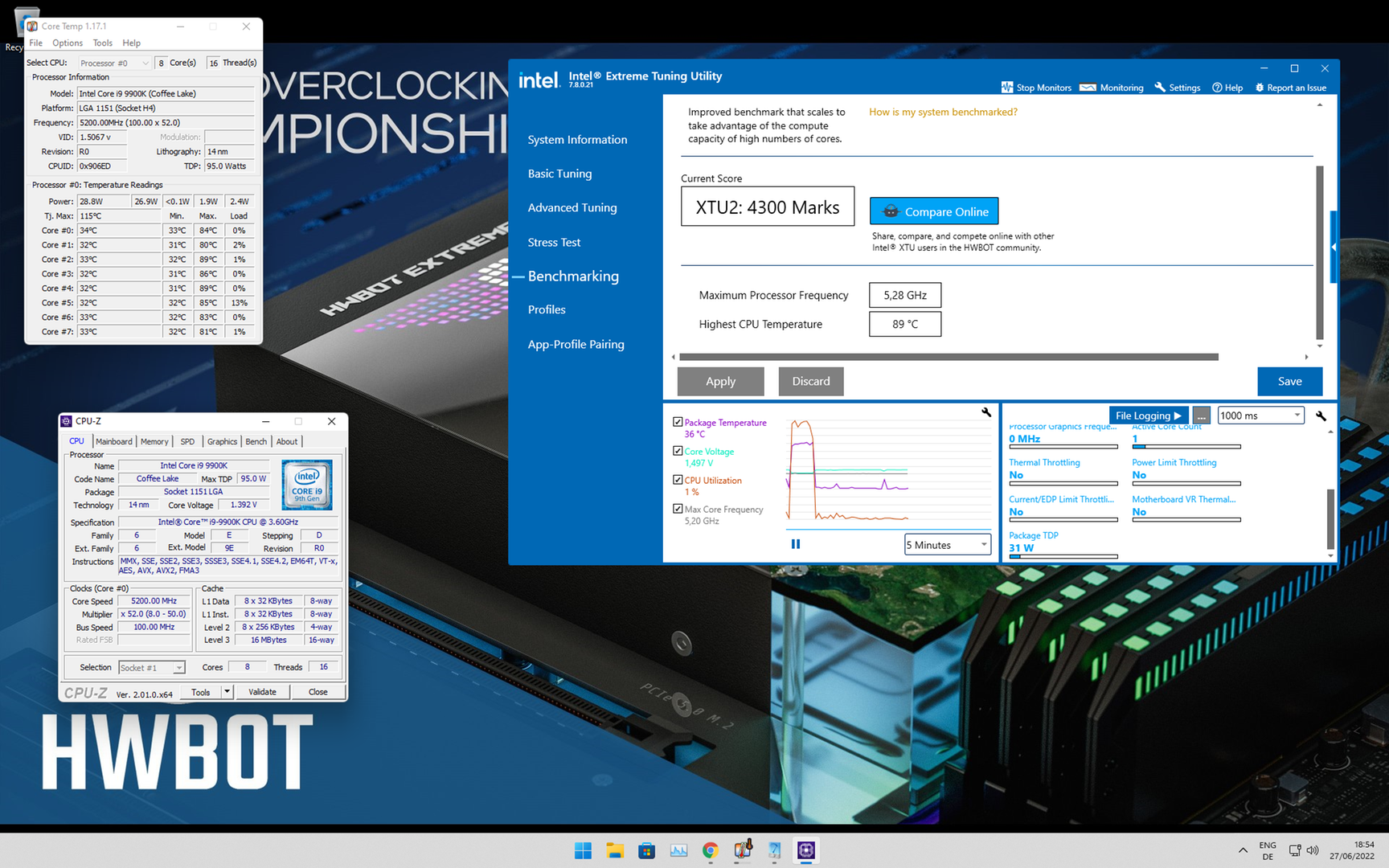Open Microsoft Store from the taskbar

click(x=646, y=850)
